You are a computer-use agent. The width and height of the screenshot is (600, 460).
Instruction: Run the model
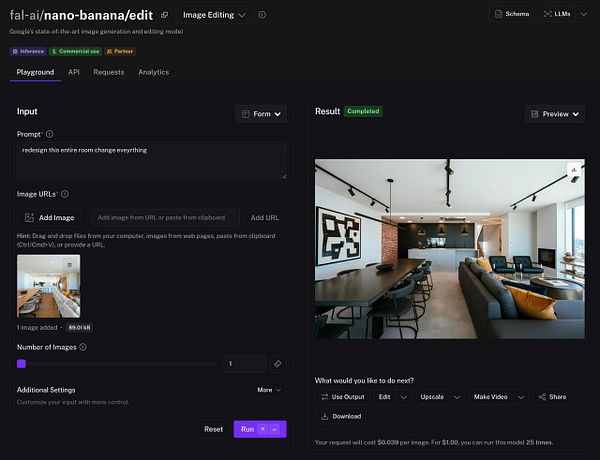pos(260,429)
